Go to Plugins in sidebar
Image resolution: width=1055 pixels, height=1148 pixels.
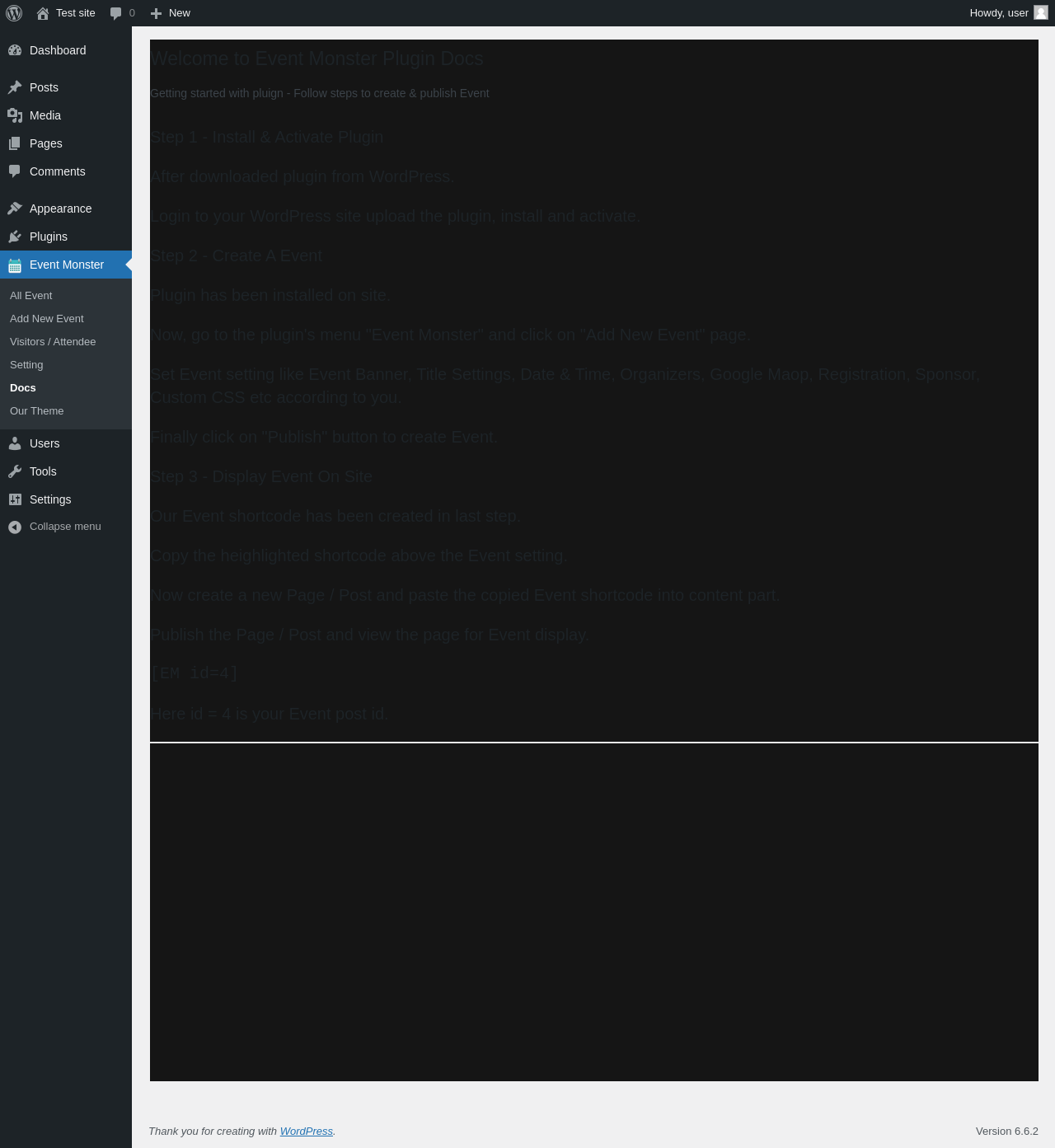pyautogui.click(x=66, y=237)
